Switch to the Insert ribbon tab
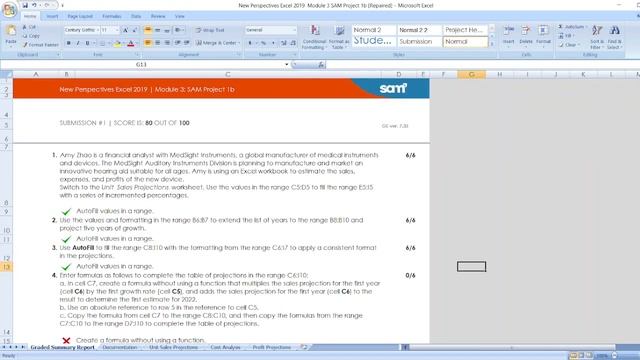 (52, 16)
